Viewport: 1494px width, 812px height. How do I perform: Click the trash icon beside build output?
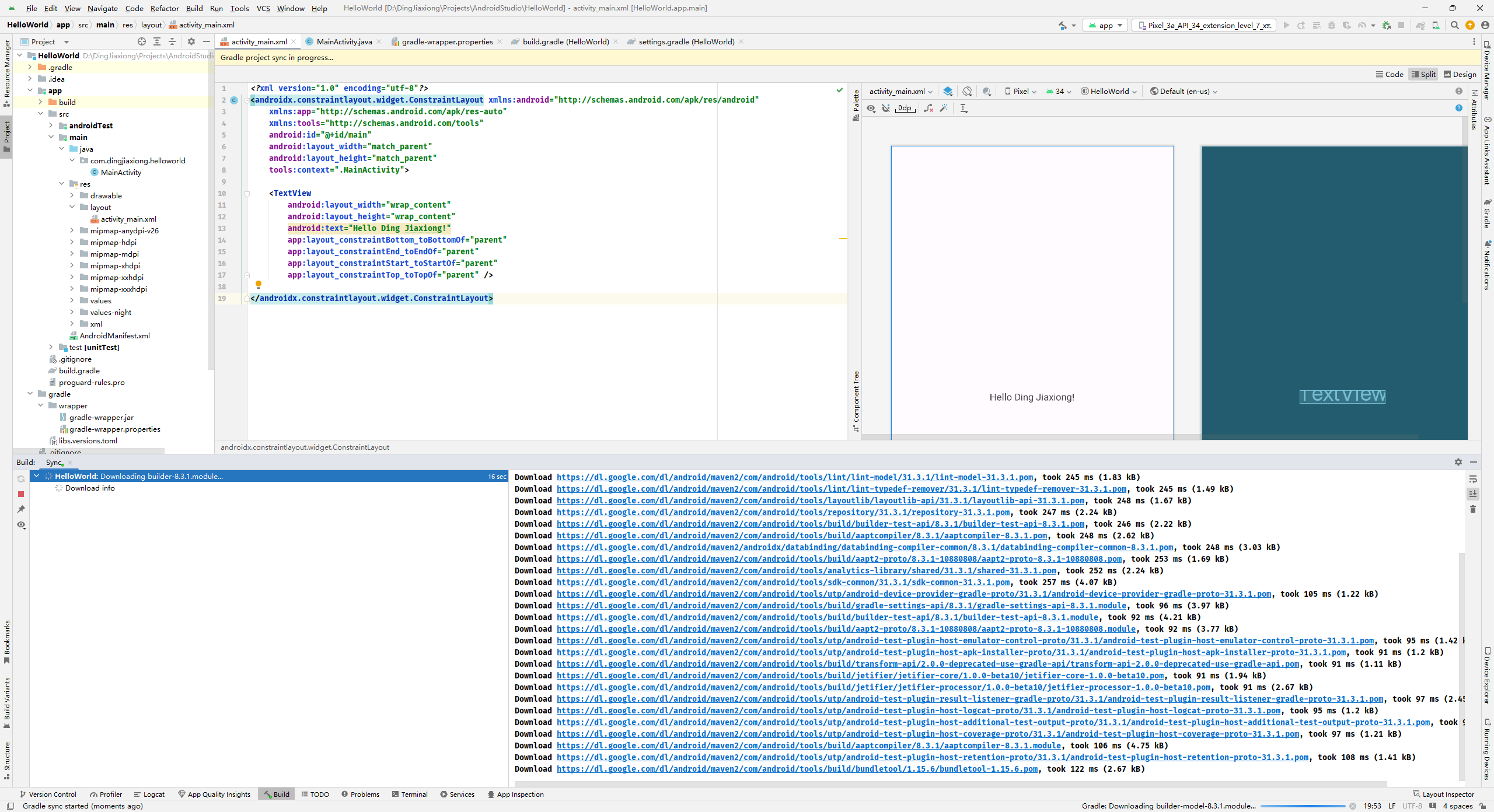point(1473,509)
